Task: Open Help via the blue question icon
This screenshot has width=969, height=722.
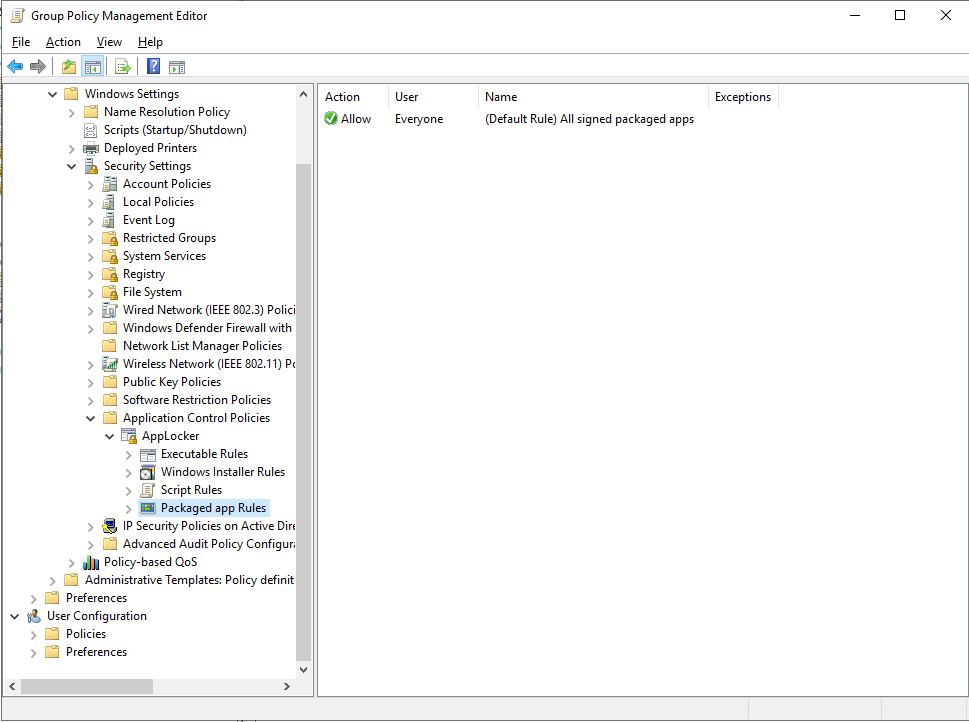Action: pos(153,66)
